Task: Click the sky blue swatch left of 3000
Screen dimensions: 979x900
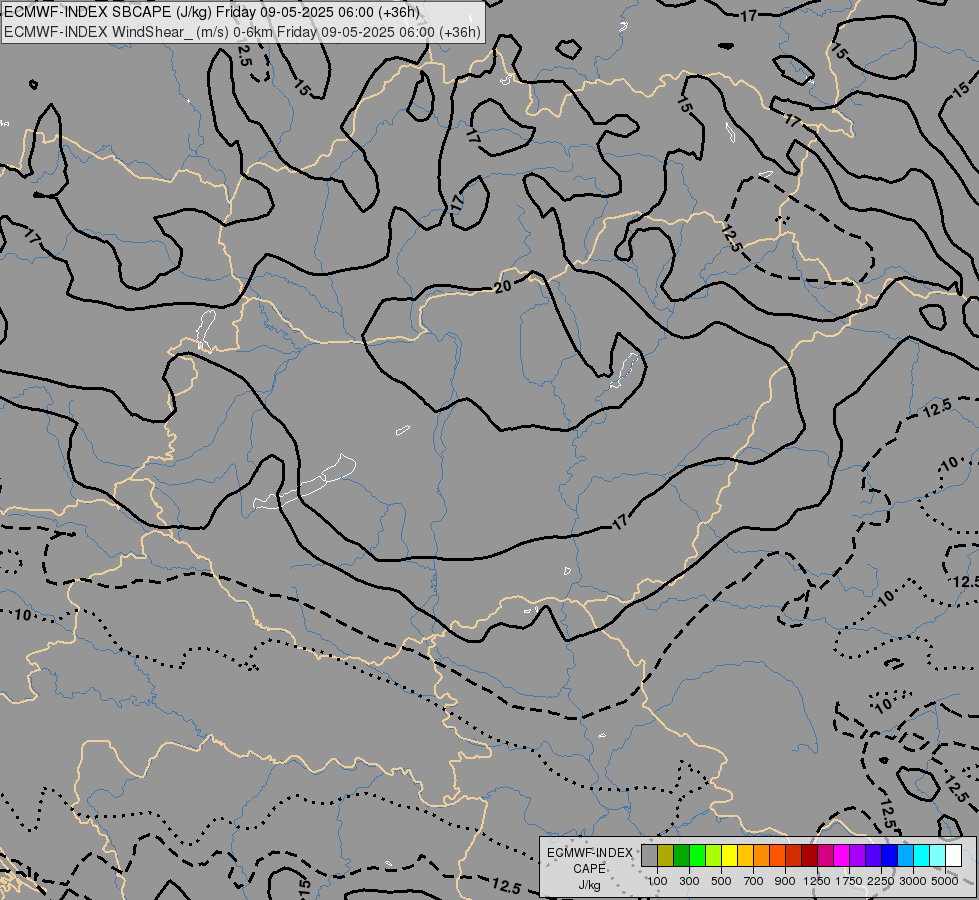Action: coord(905,856)
